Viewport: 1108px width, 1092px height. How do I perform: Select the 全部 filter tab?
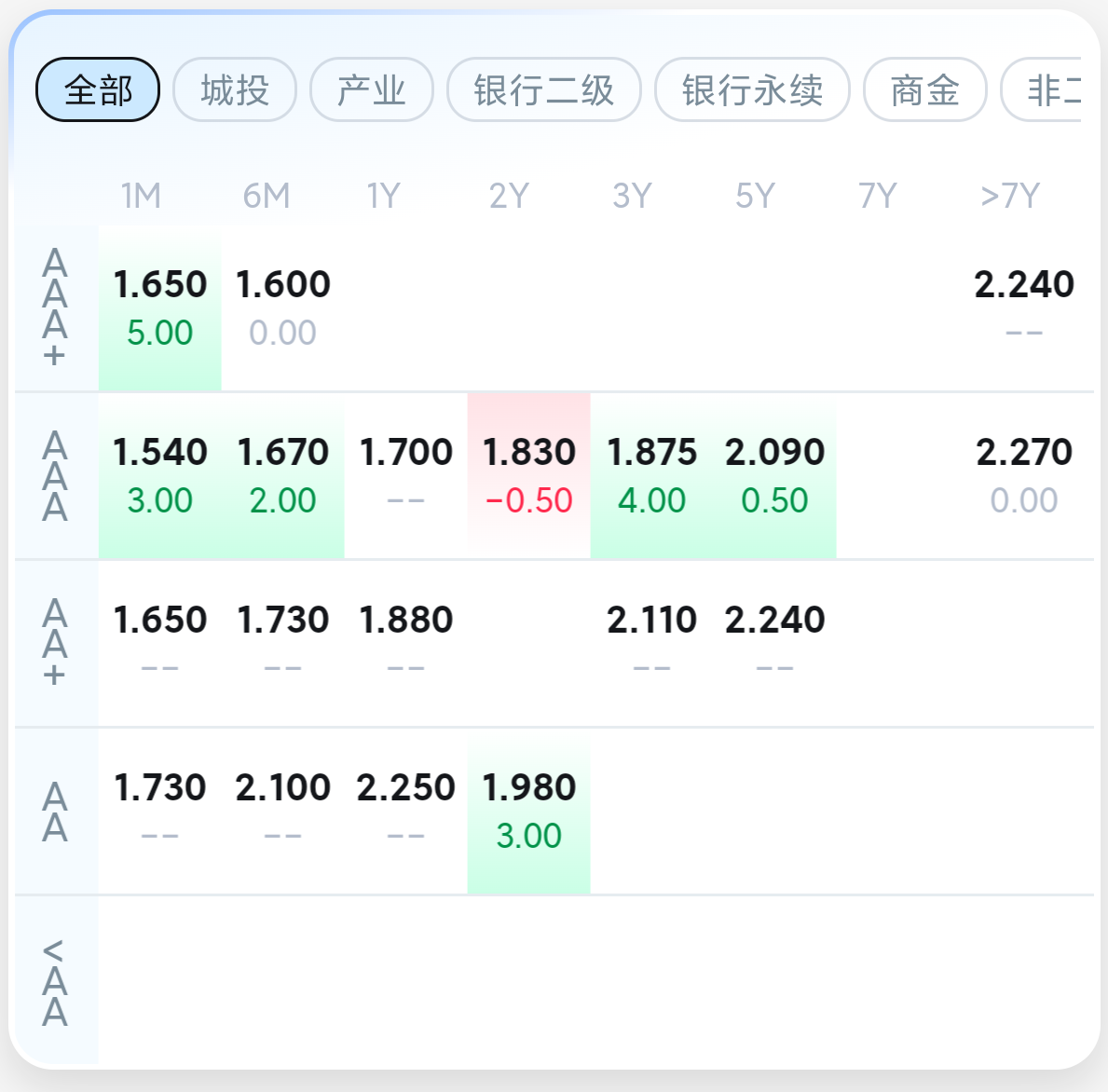click(x=98, y=90)
